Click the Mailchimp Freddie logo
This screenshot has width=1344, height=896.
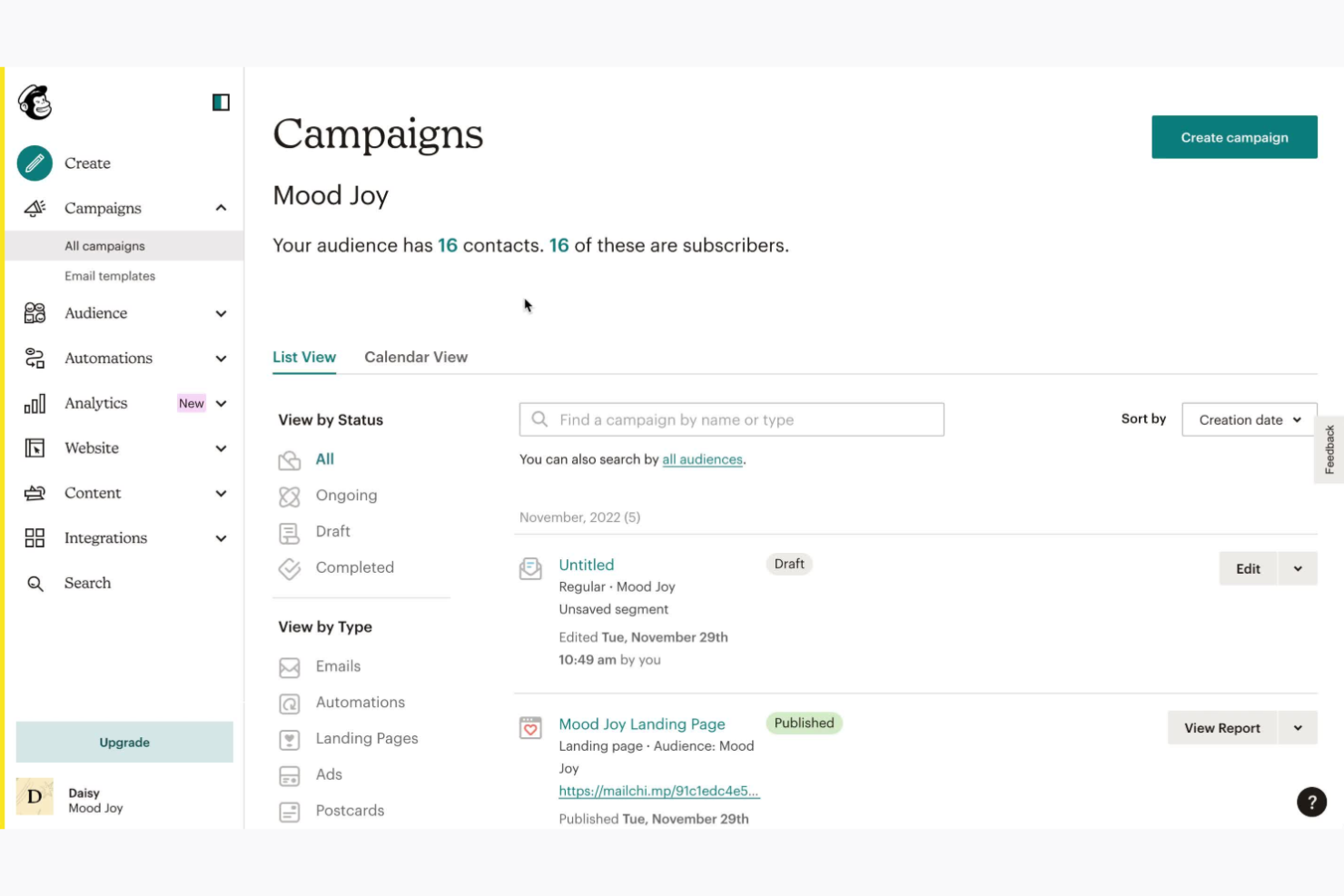33,103
